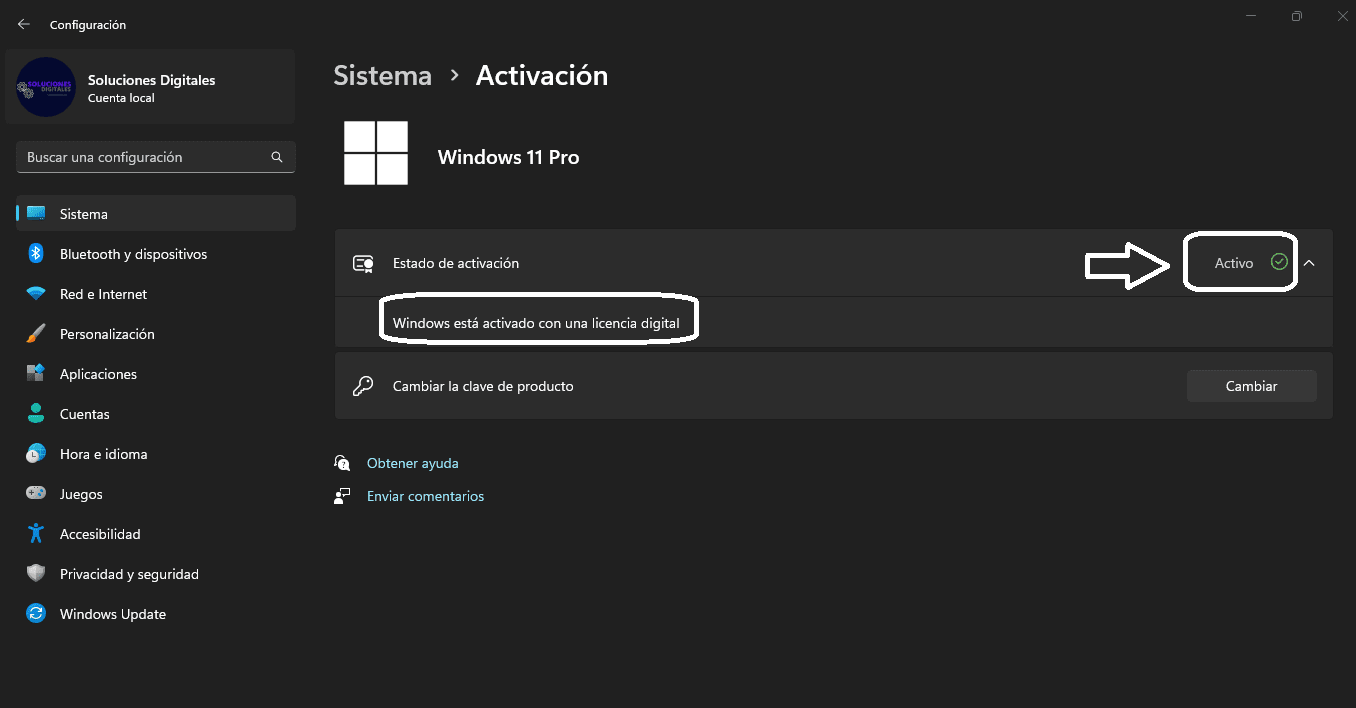The image size is (1356, 708).
Task: Click the Privacidad y seguridad shield icon
Action: (36, 574)
